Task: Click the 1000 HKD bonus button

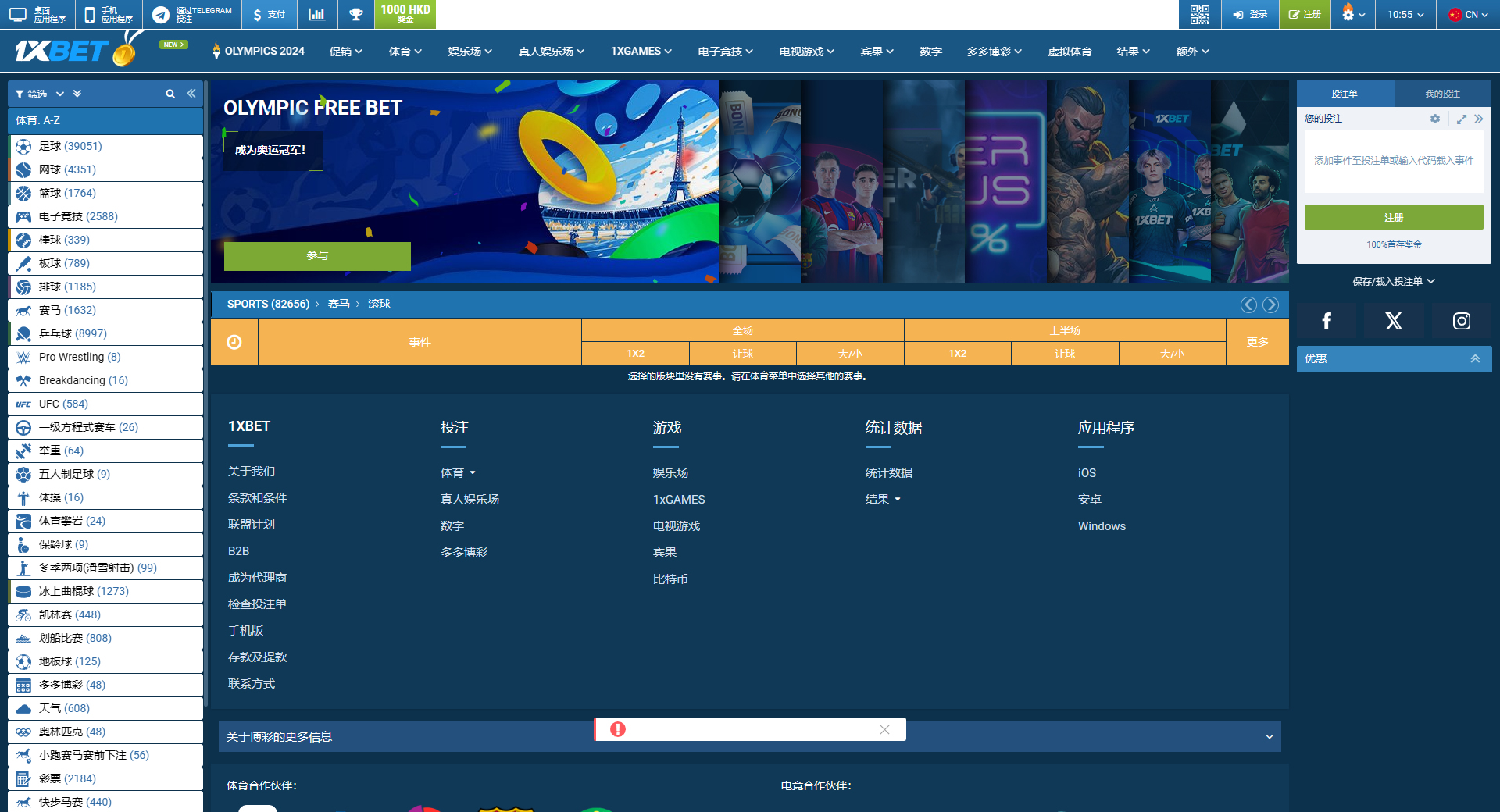Action: [405, 14]
